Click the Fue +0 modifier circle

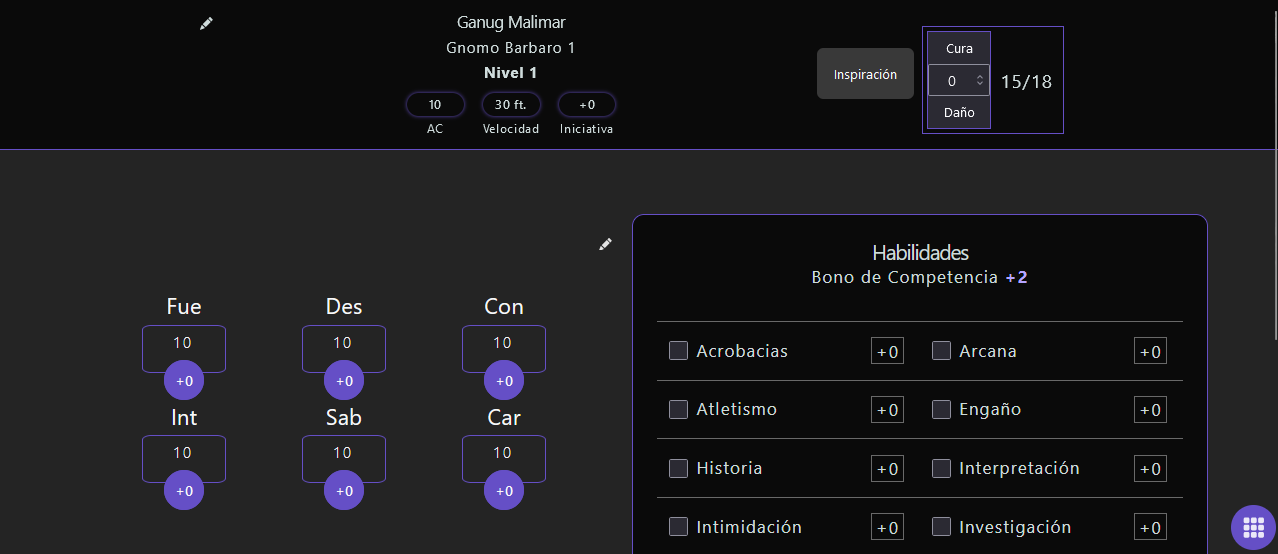[184, 381]
